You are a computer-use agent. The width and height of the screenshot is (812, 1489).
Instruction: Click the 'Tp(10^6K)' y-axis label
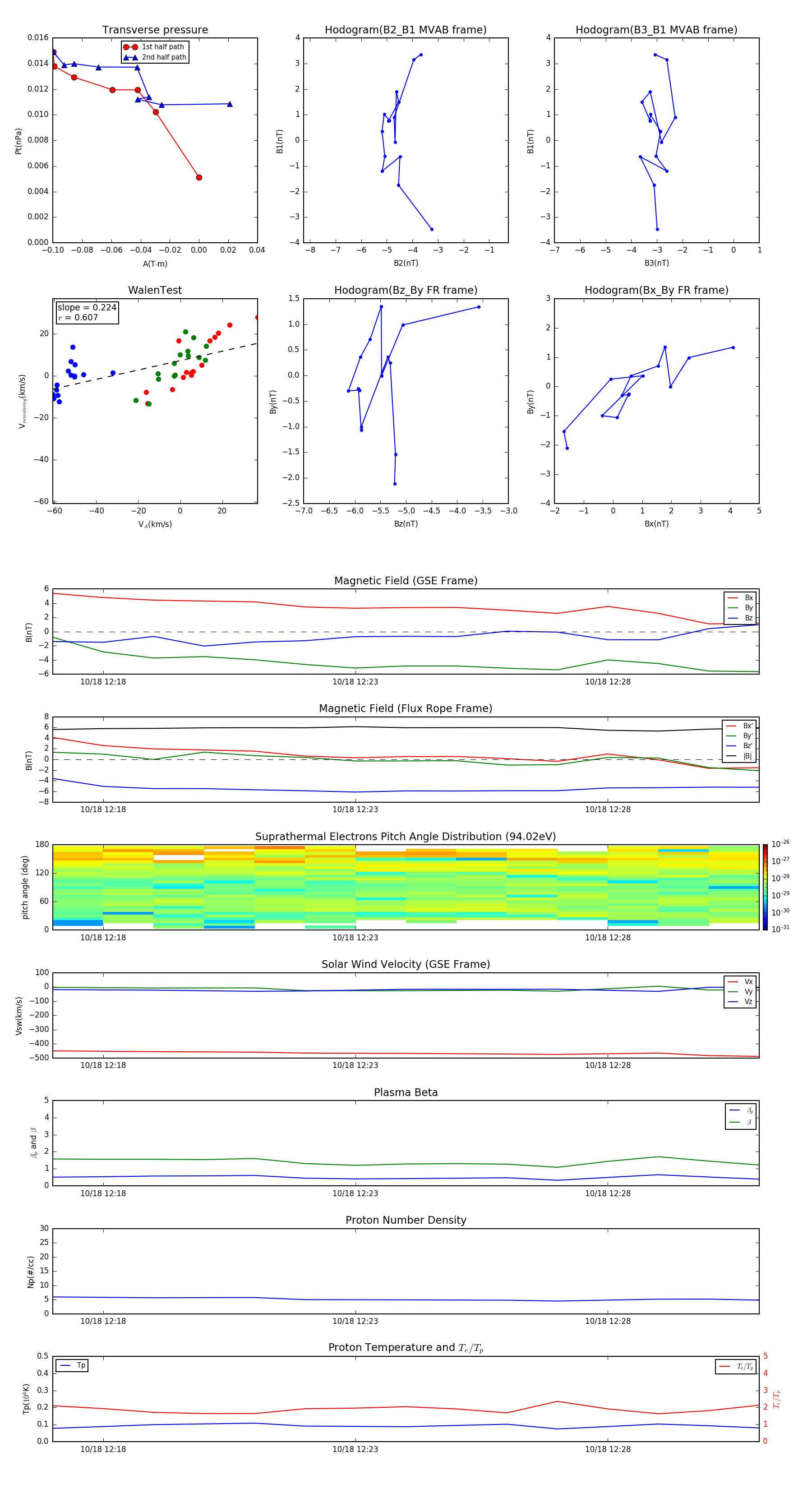coord(26,1399)
